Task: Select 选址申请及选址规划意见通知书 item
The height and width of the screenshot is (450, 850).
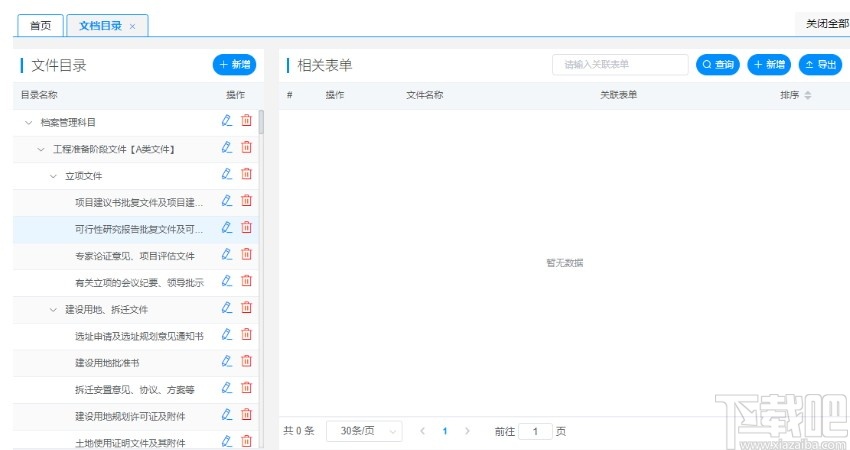Action: coord(139,336)
